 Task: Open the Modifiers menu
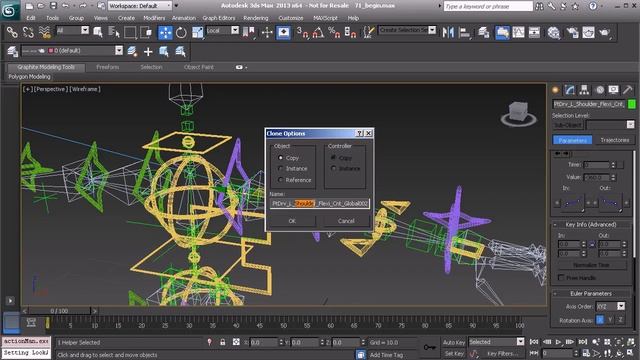(154, 18)
